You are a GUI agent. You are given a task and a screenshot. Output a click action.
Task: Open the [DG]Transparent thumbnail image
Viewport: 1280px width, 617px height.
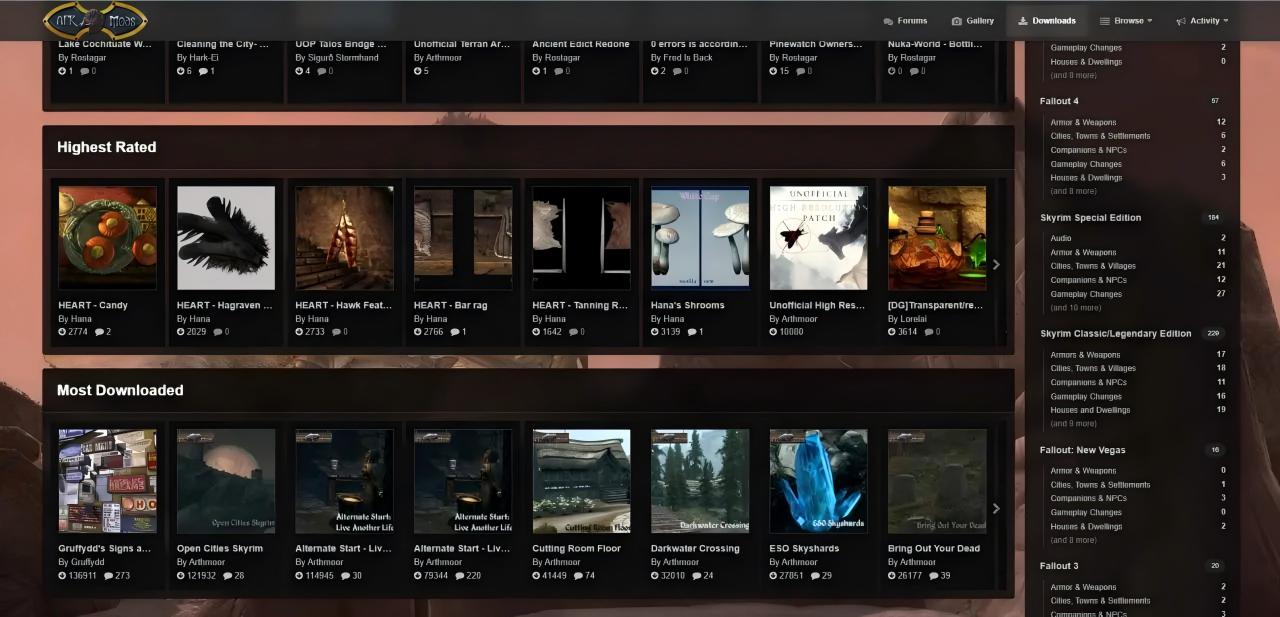(937, 238)
